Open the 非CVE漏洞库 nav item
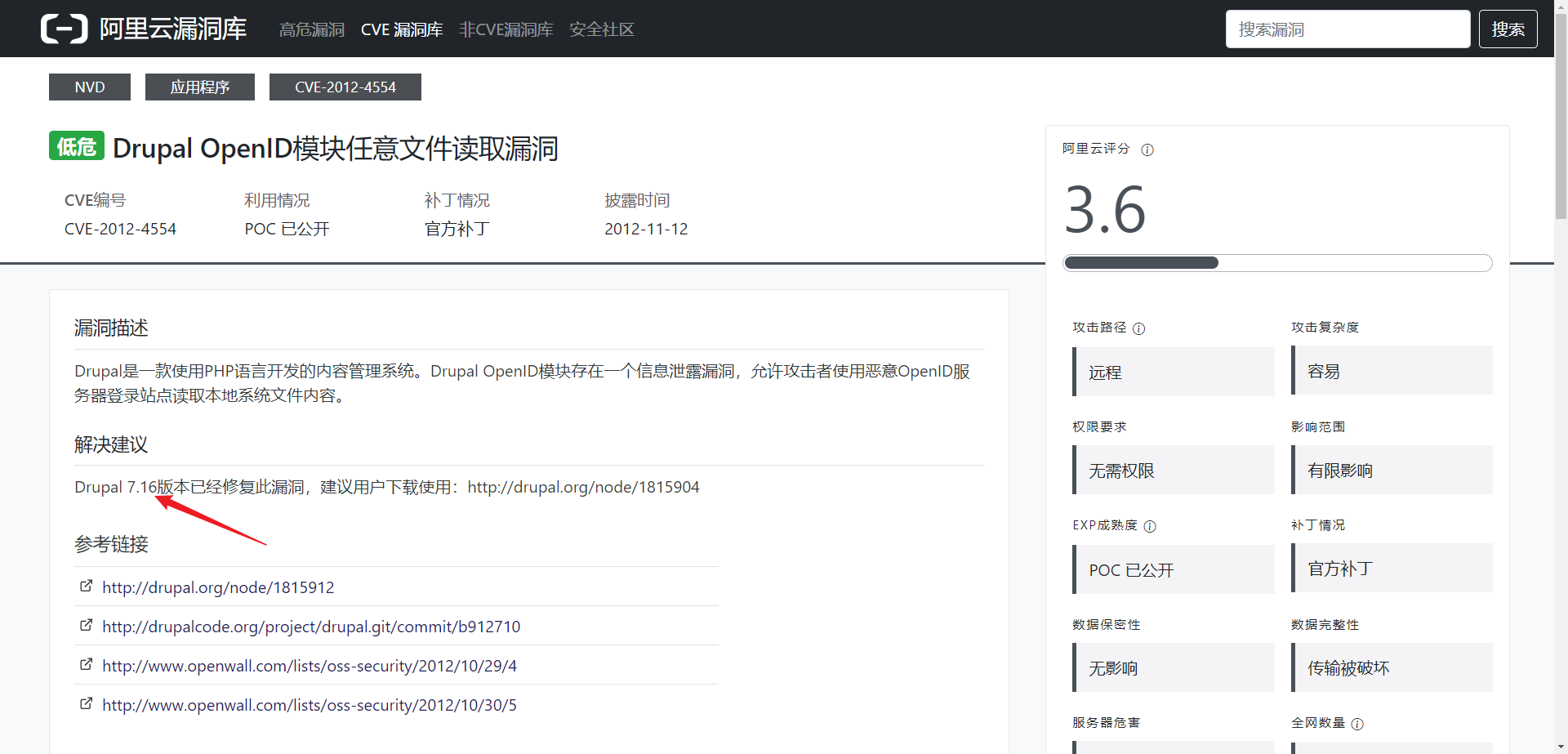The width and height of the screenshot is (1568, 754). coord(506,29)
